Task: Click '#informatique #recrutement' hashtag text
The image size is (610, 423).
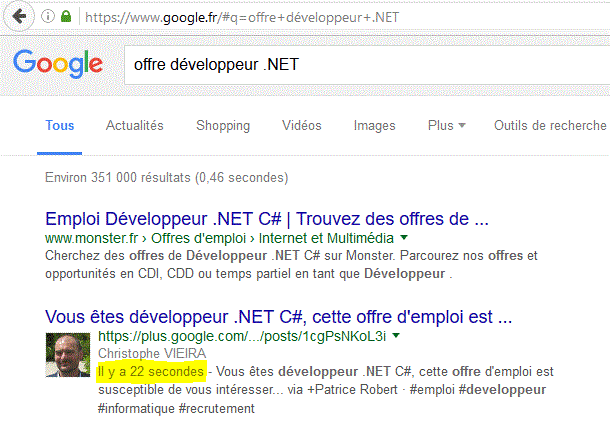Action: [176, 409]
